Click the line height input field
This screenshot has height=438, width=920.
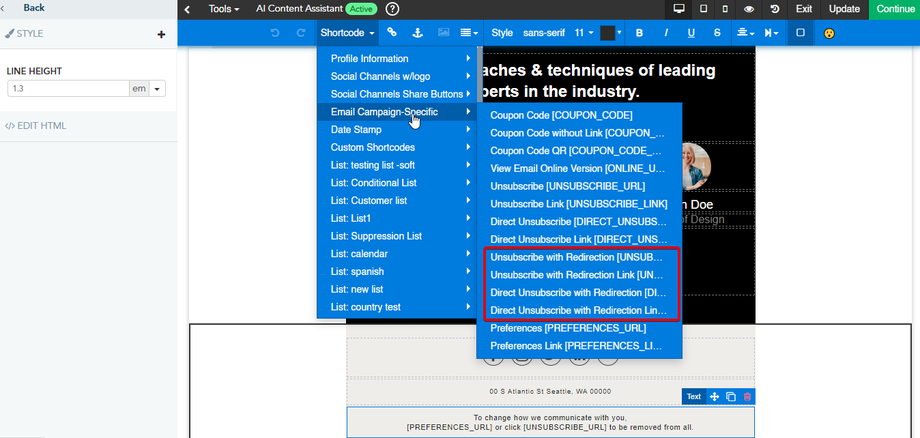(68, 89)
